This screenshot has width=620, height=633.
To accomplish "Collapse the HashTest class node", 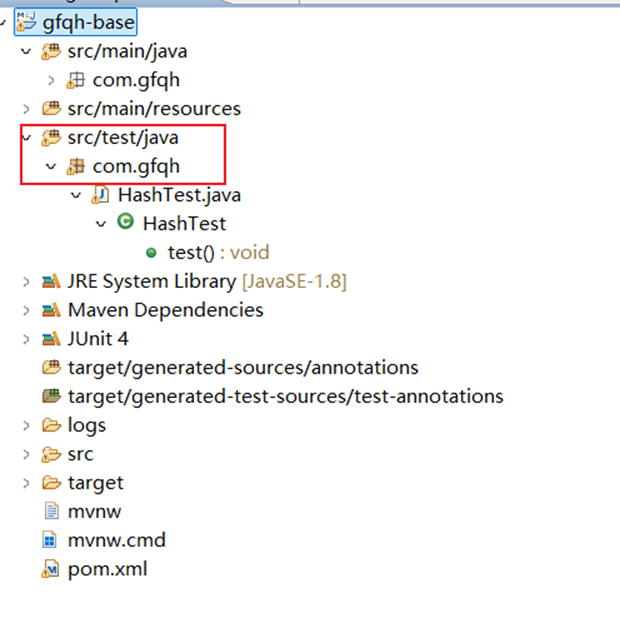I will 101,224.
